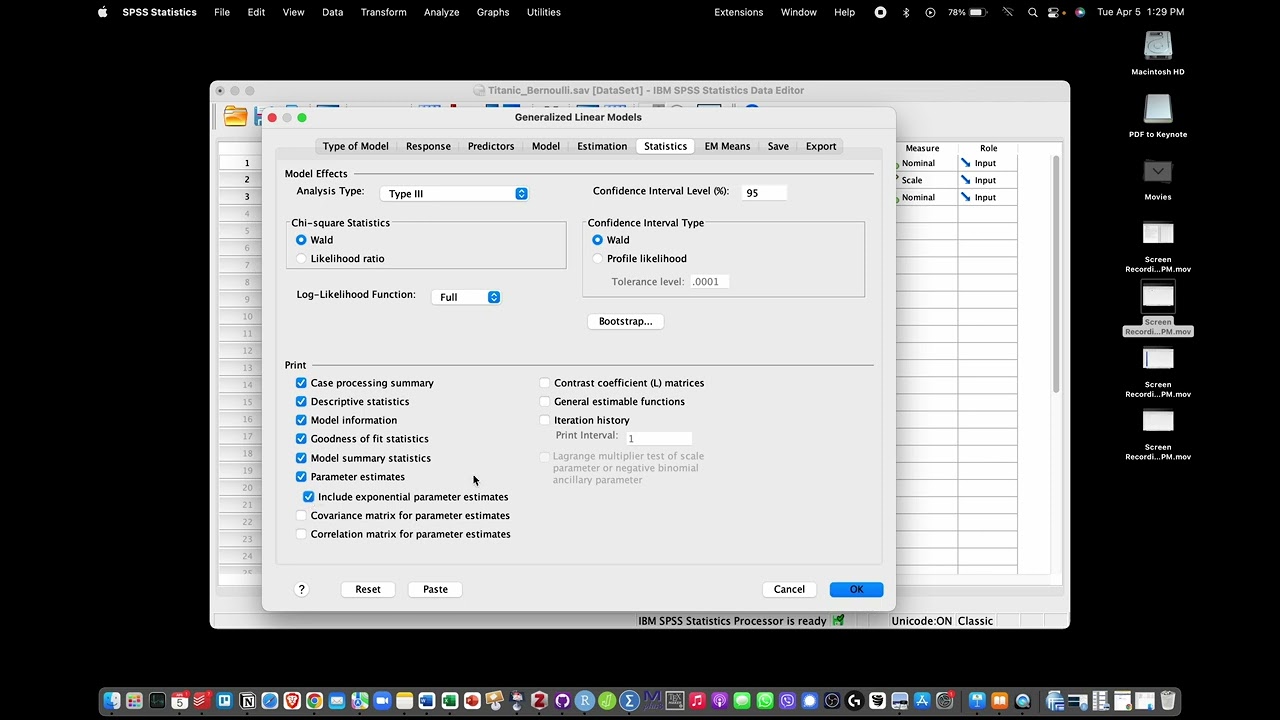Open the Transform menu
This screenshot has width=1280, height=720.
point(384,12)
